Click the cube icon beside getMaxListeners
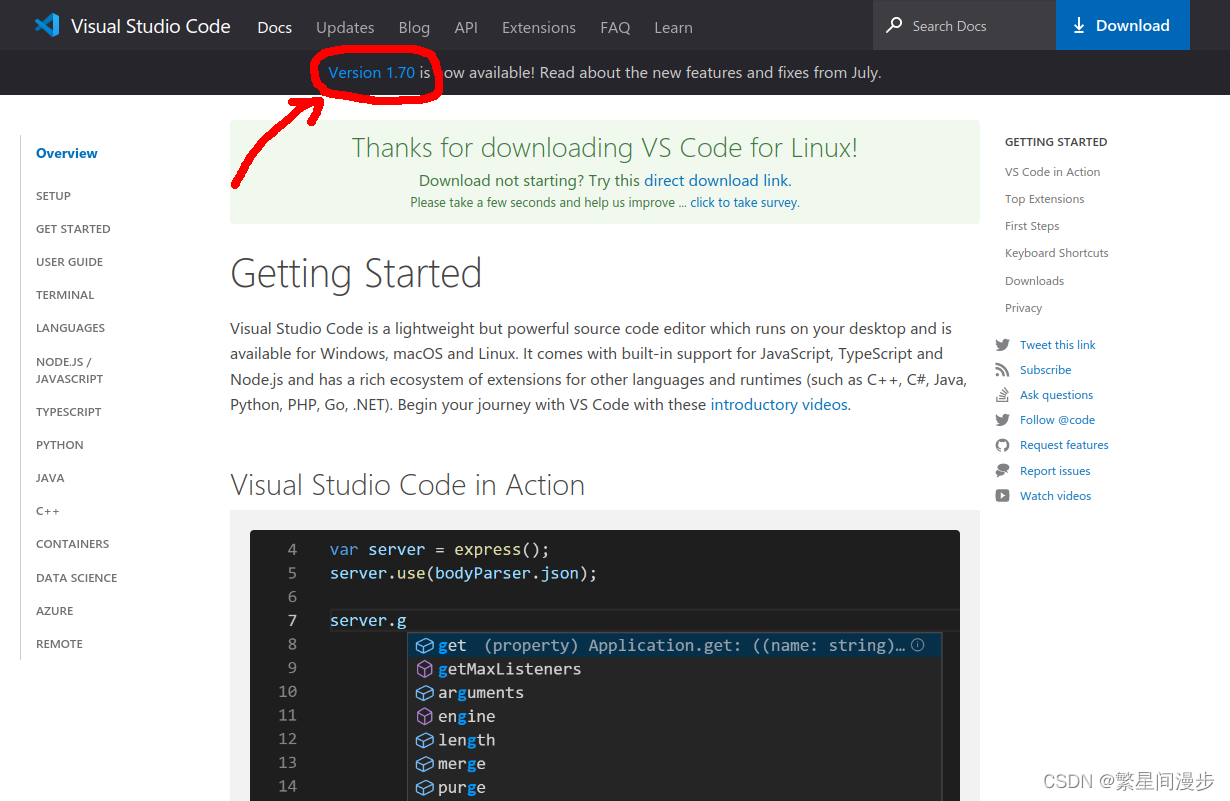The width and height of the screenshot is (1230, 801). tap(424, 669)
